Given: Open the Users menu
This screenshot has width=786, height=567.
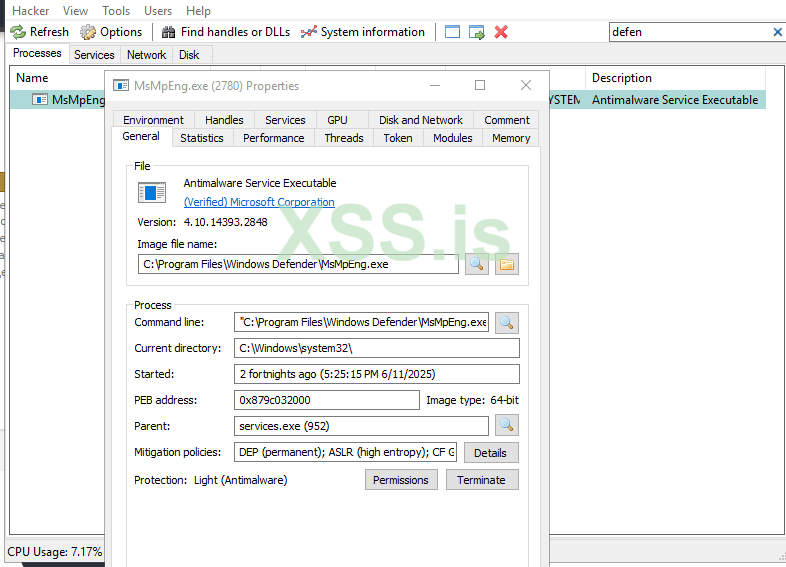Looking at the screenshot, I should click(x=158, y=11).
